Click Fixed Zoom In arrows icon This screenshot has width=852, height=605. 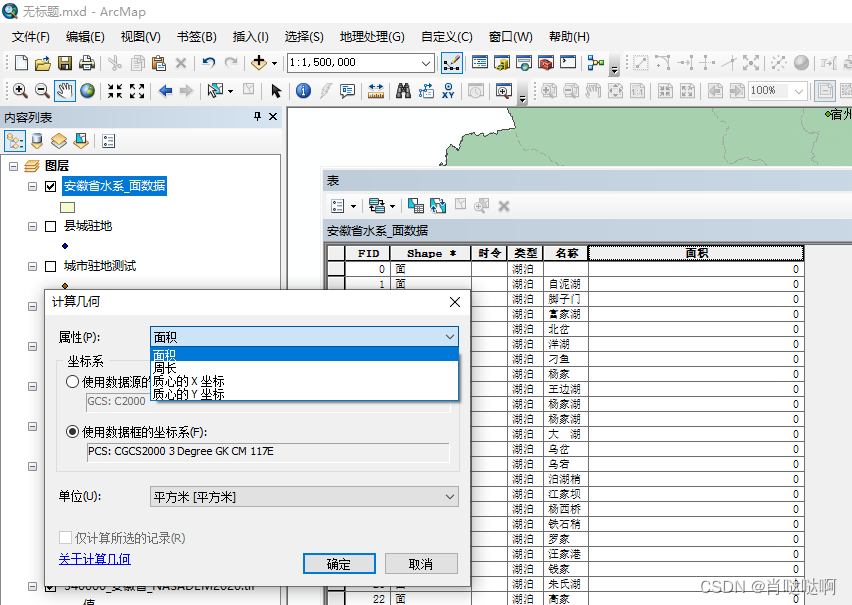(115, 91)
